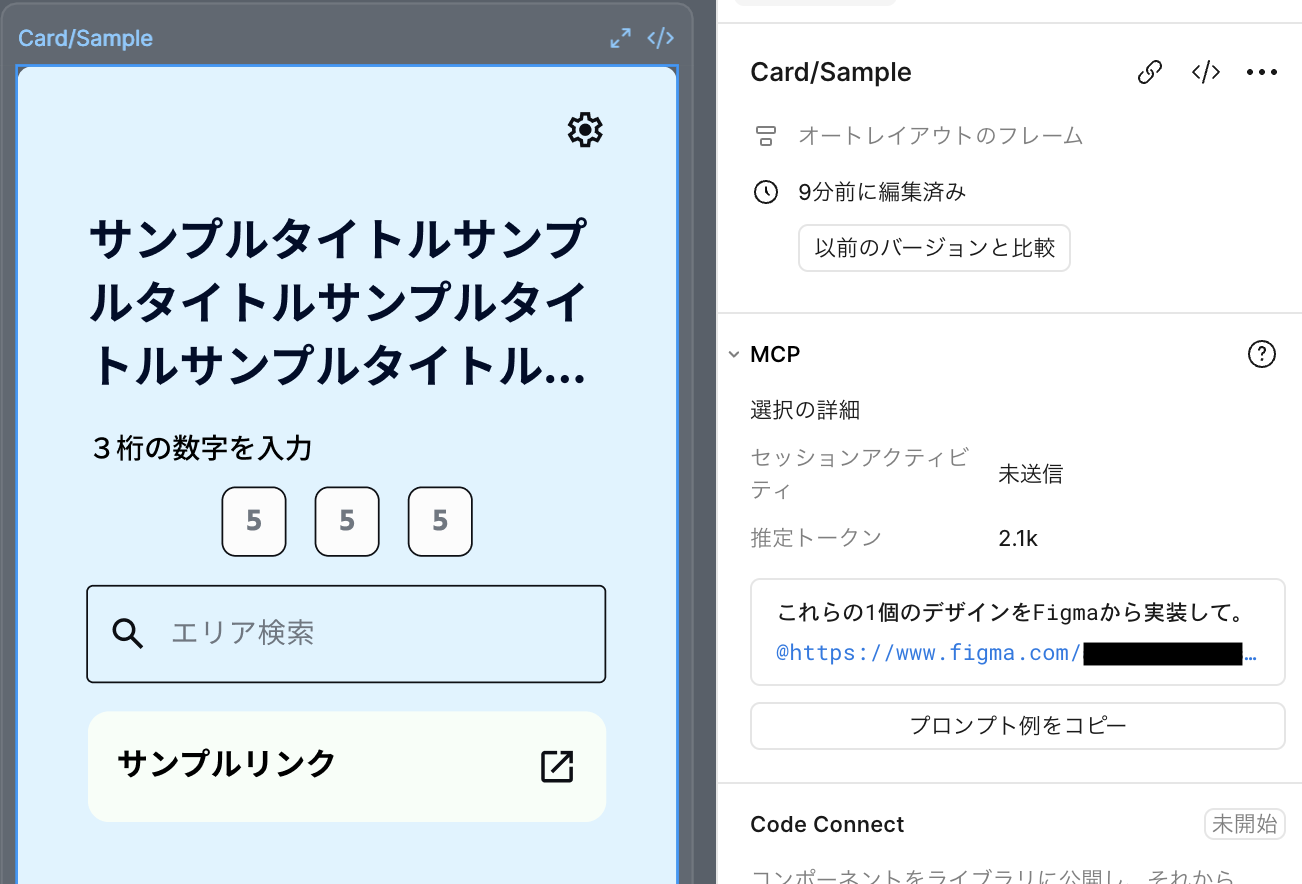Copy link using the chain icon in the panel header
1302x884 pixels.
click(x=1150, y=72)
